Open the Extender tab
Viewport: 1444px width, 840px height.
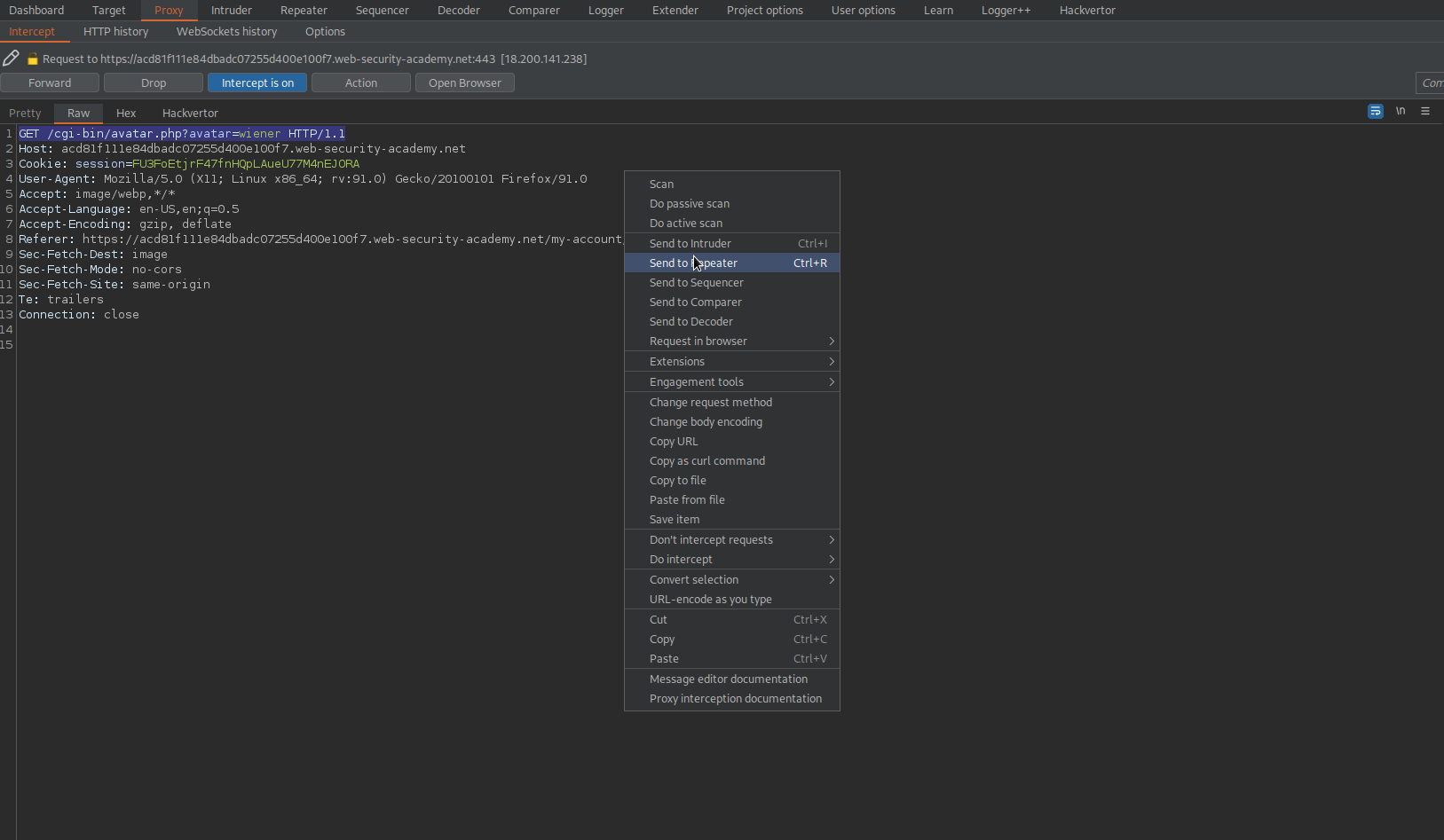tap(675, 10)
